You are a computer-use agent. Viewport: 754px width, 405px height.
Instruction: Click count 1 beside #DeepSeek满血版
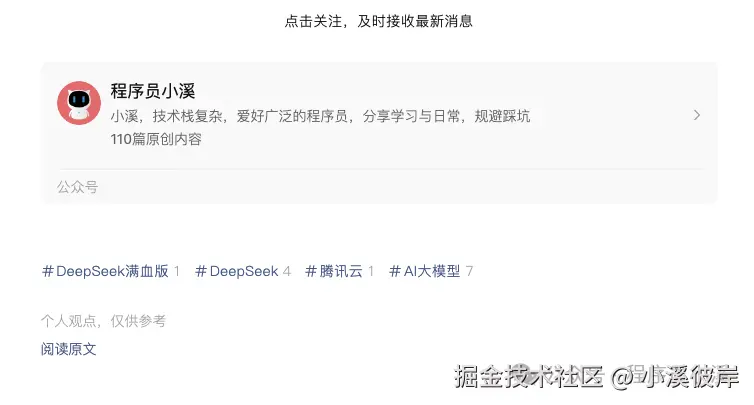(177, 271)
